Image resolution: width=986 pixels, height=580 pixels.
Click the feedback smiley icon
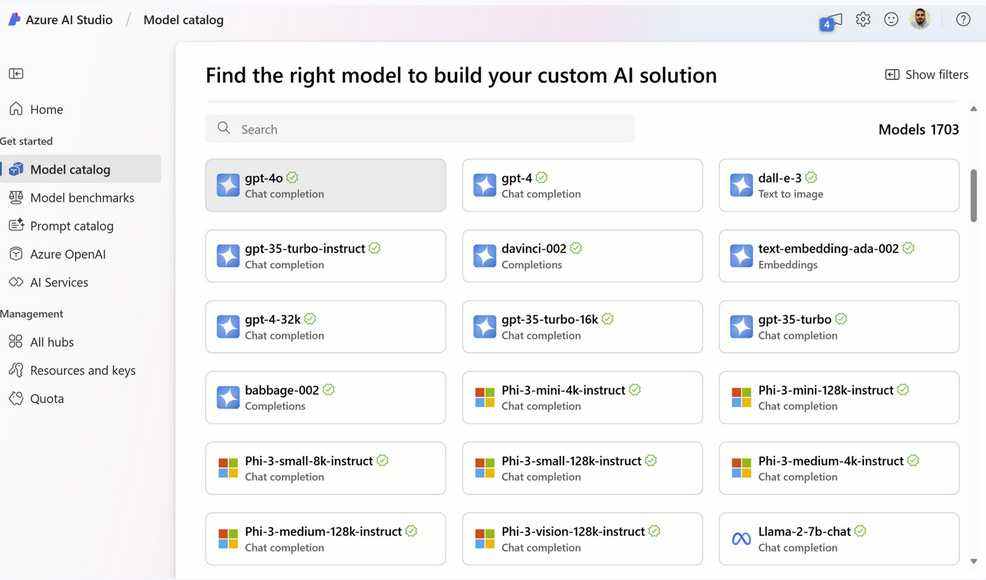tap(891, 20)
